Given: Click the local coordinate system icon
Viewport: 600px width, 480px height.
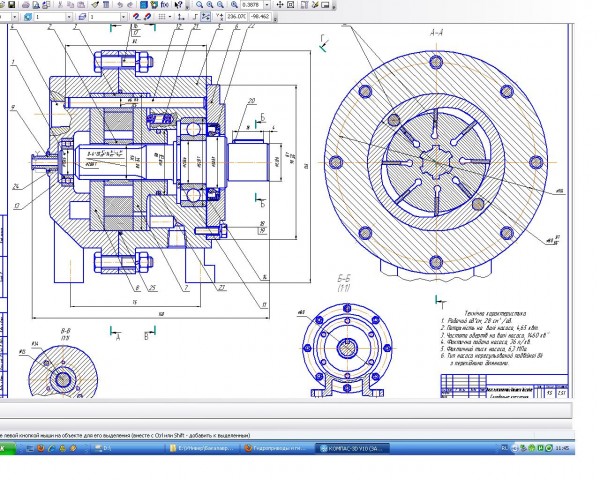Looking at the screenshot, I should click(182, 17).
